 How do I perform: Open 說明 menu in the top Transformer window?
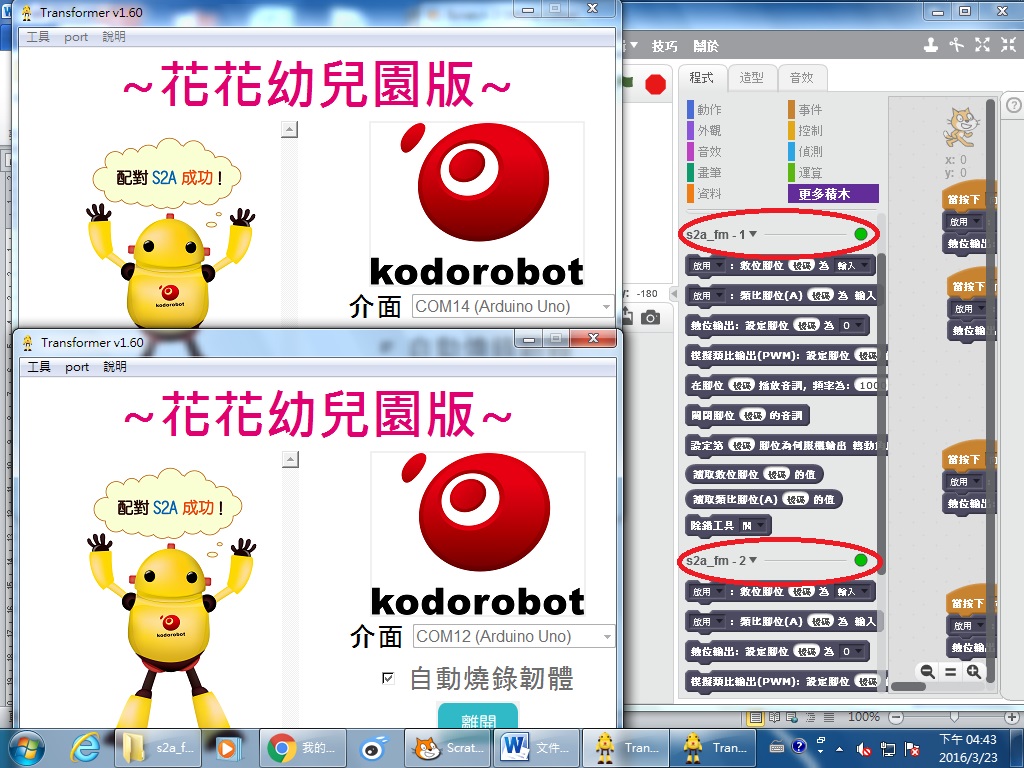114,37
